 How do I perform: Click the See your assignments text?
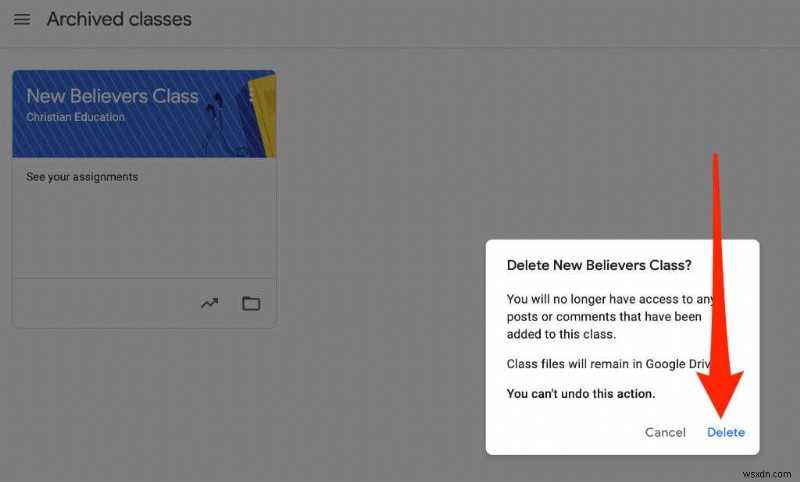[82, 176]
